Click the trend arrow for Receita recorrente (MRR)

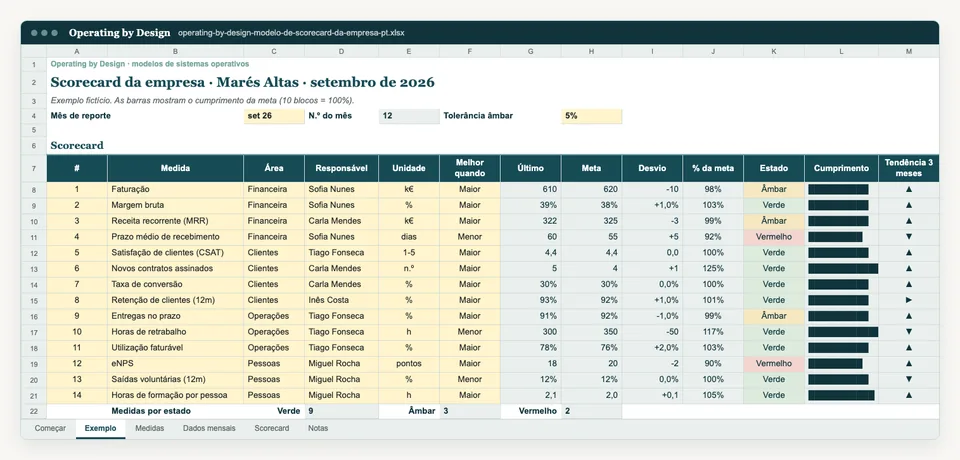[909, 221]
